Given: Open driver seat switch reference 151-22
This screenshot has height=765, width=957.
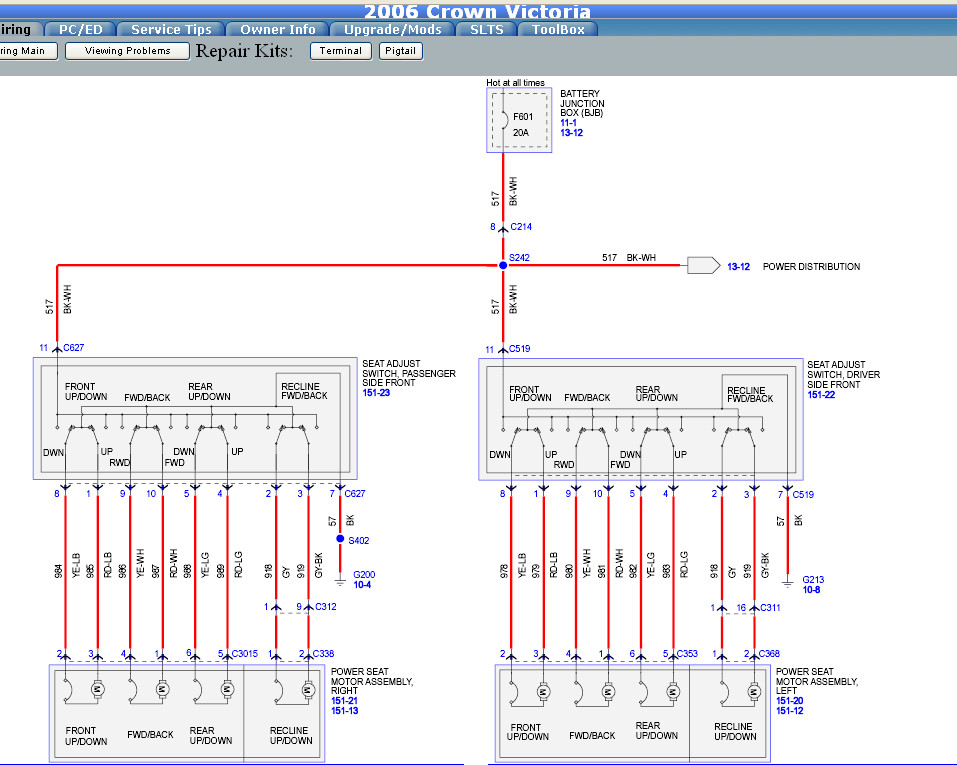Looking at the screenshot, I should tap(821, 394).
